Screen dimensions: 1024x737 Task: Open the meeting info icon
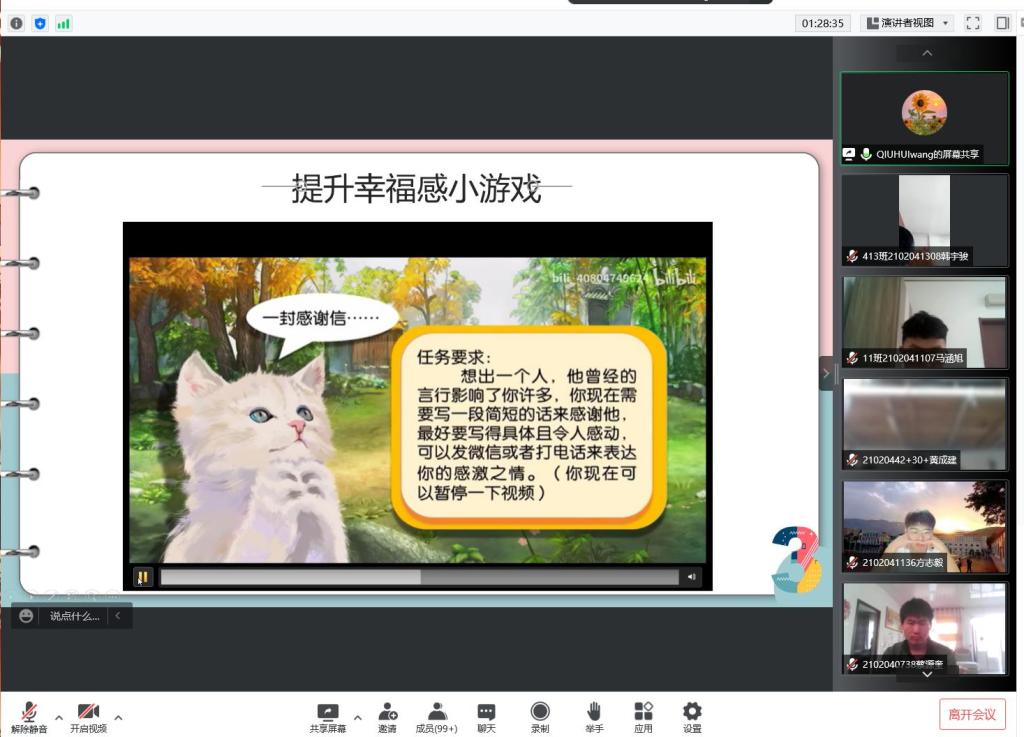(x=16, y=23)
